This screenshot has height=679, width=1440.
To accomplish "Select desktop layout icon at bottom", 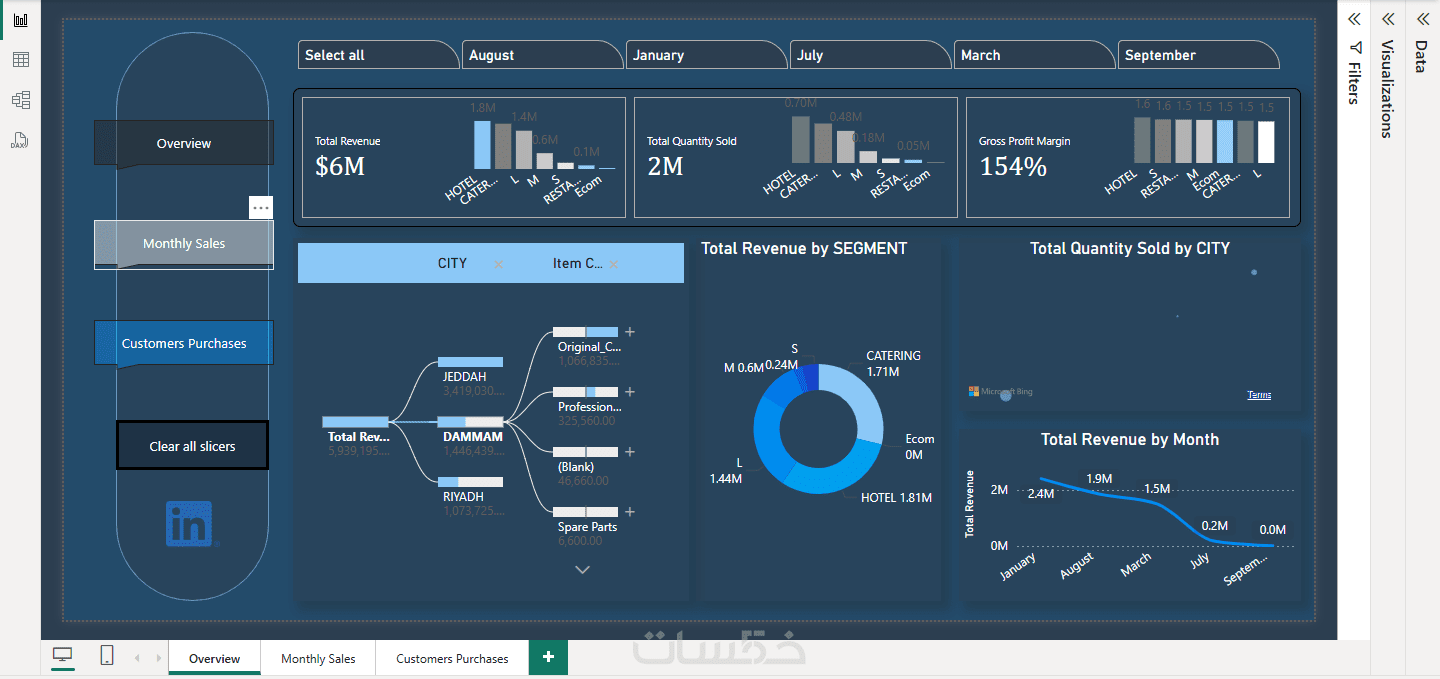I will tap(63, 656).
